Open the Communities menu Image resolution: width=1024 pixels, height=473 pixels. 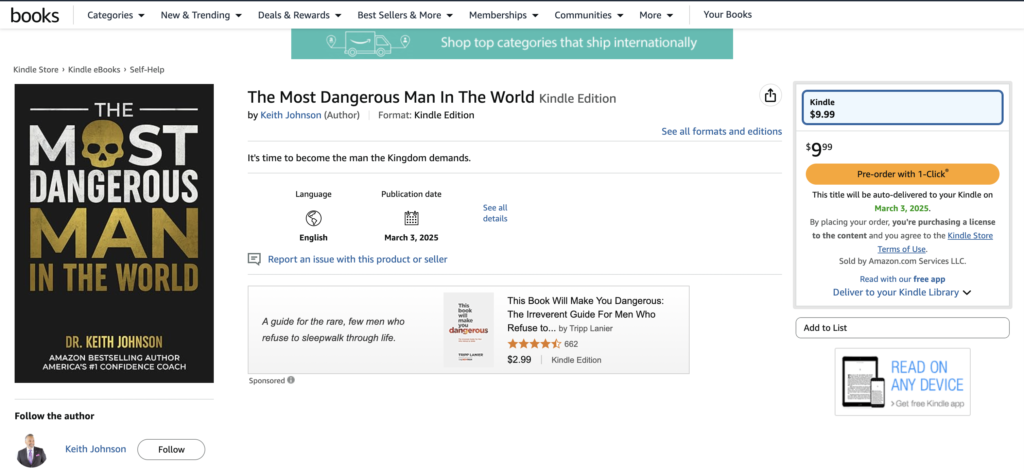point(588,15)
